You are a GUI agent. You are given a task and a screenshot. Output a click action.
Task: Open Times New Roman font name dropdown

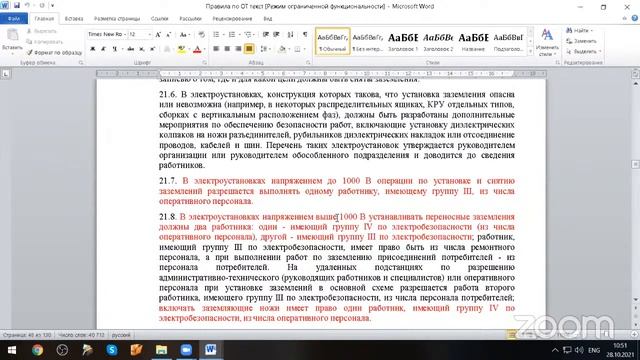(124, 35)
